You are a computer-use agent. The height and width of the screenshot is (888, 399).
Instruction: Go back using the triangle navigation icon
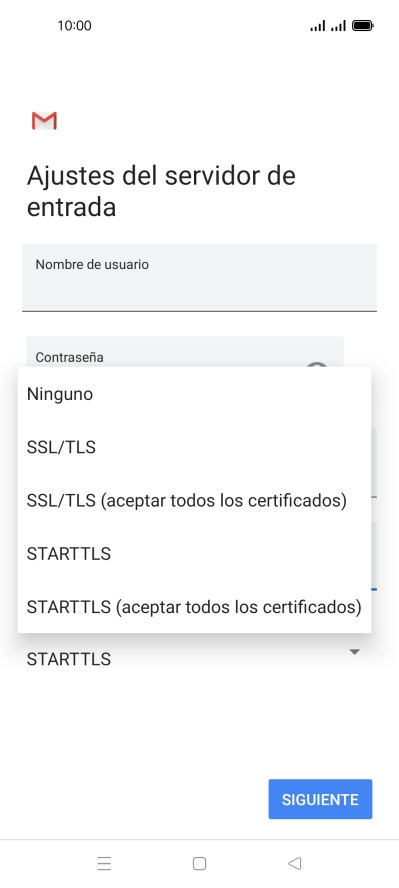point(294,863)
